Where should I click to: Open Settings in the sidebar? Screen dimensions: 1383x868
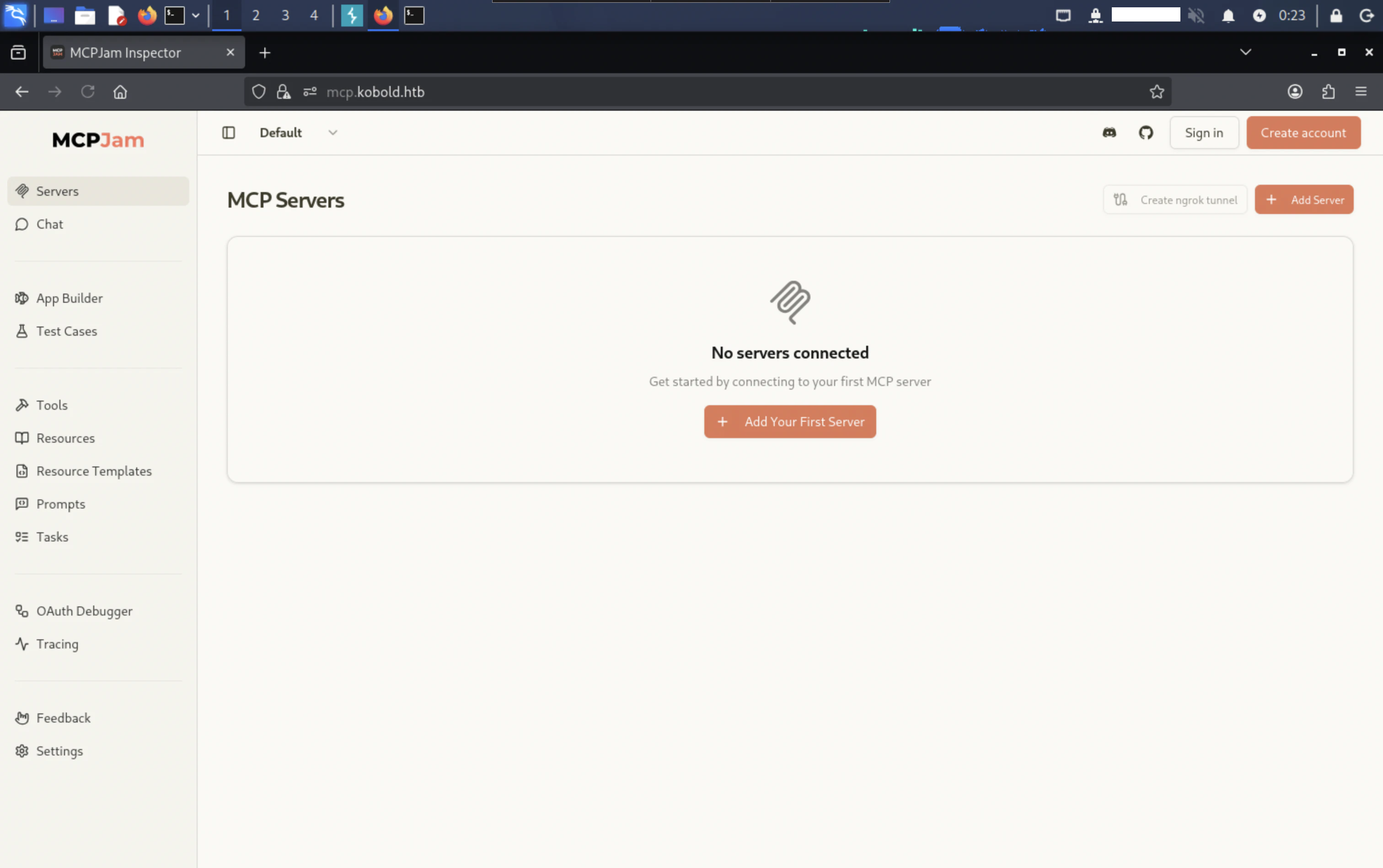[x=98, y=751]
